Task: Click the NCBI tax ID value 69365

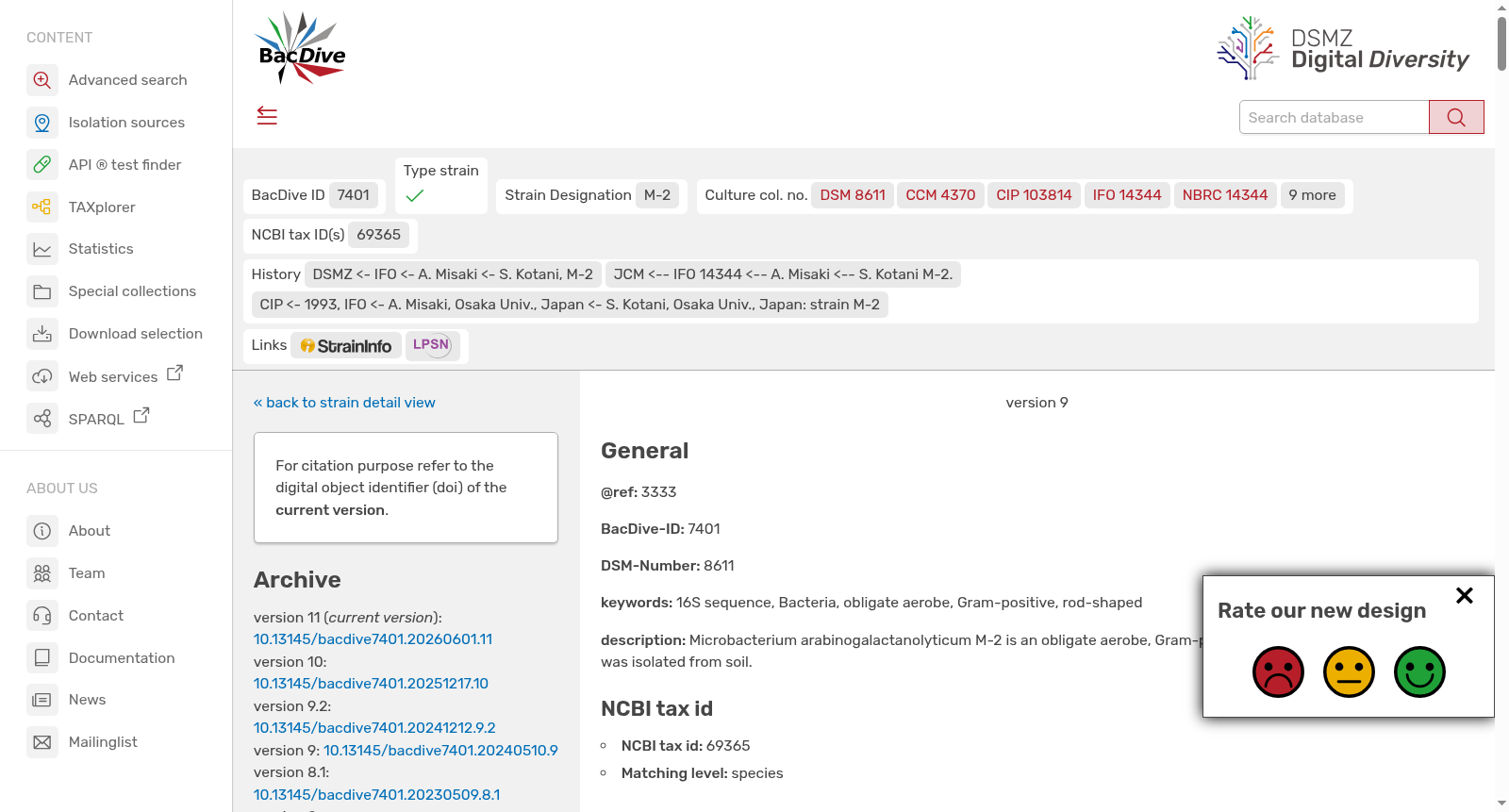Action: tap(378, 235)
